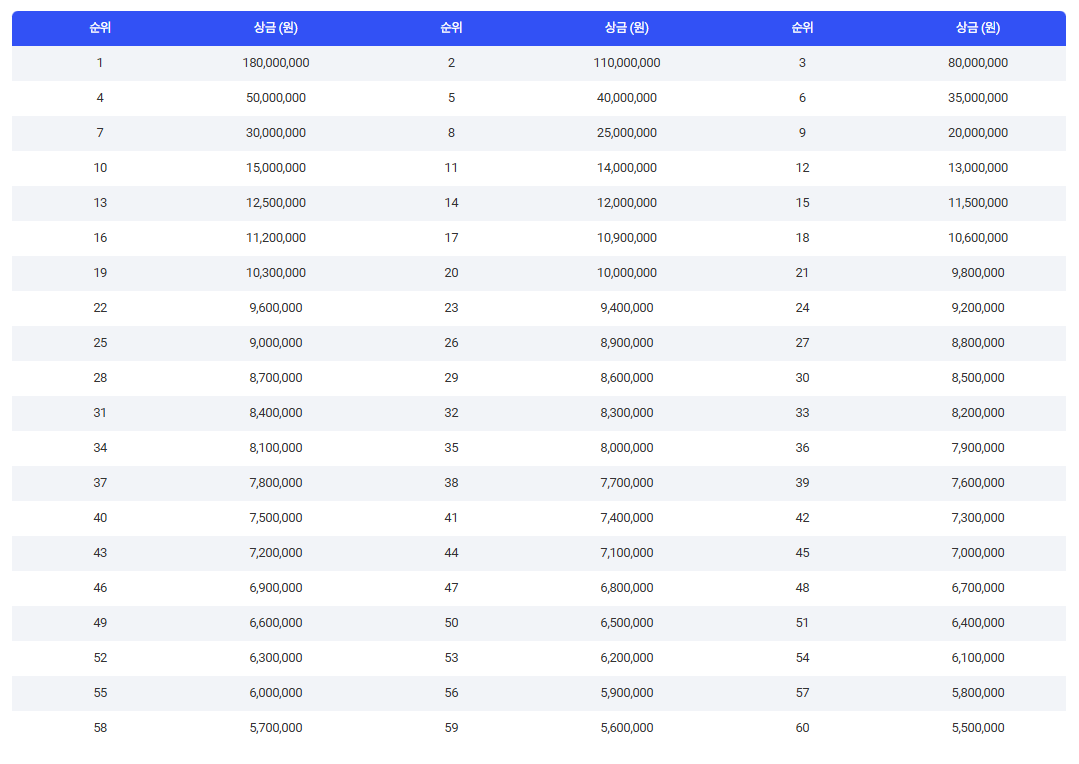The image size is (1079, 764).
Task: Click the 10,300,000 amount
Action: [275, 273]
